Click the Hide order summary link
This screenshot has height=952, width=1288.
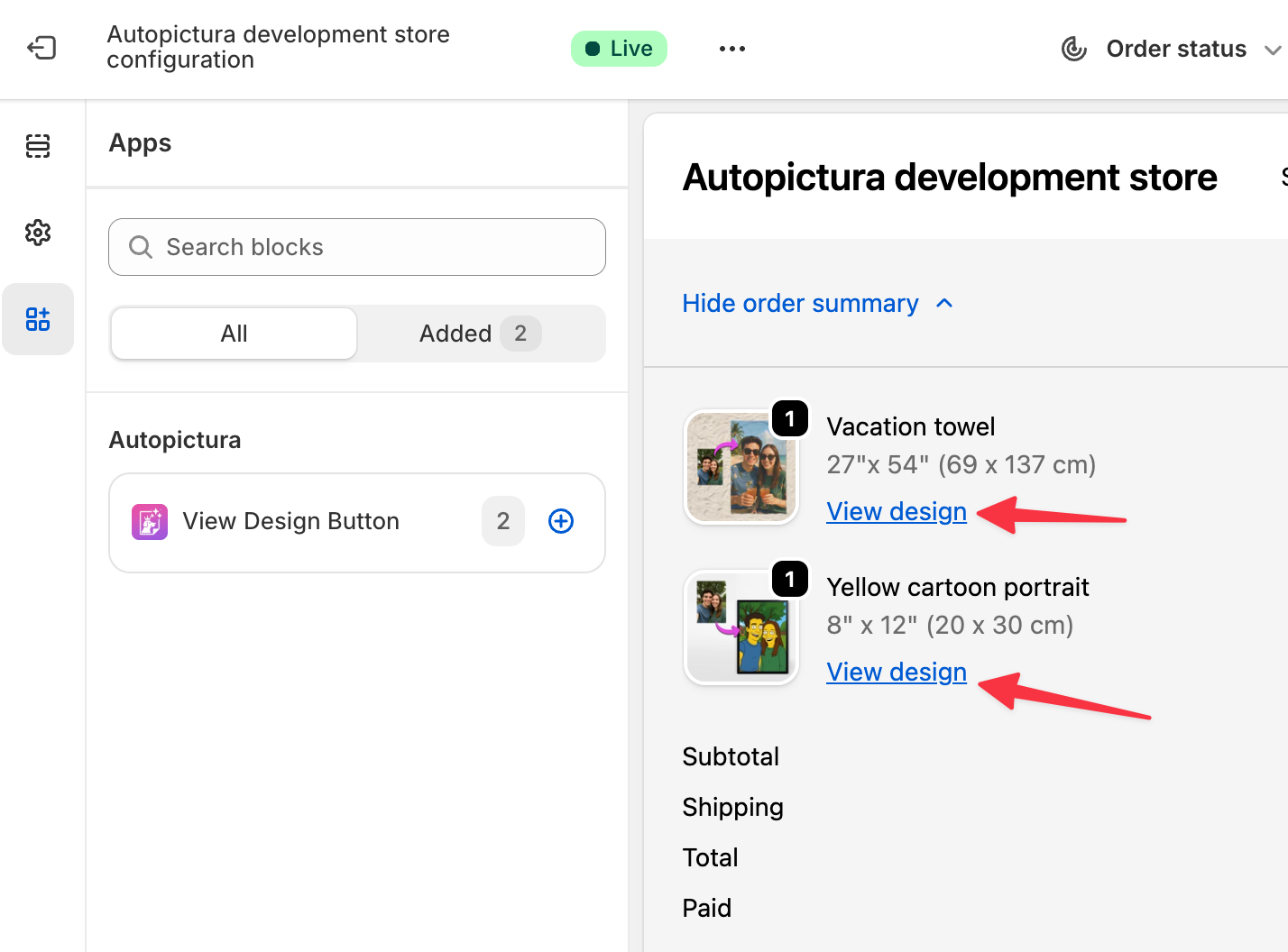coord(799,303)
